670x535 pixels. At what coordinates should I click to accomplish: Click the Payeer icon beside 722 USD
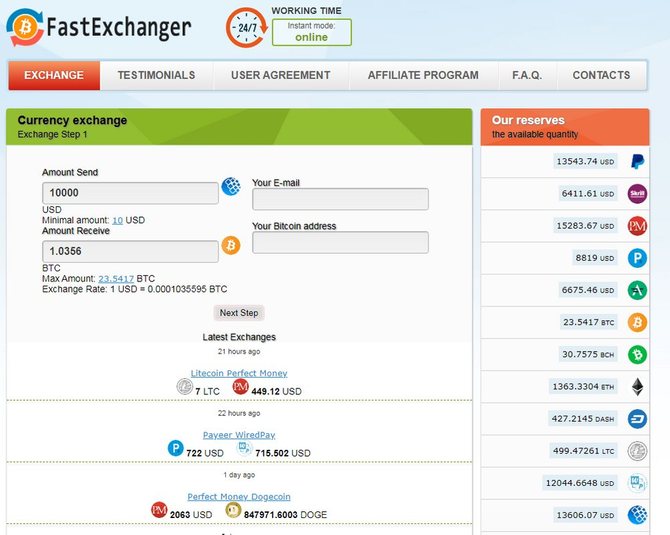coord(175,448)
